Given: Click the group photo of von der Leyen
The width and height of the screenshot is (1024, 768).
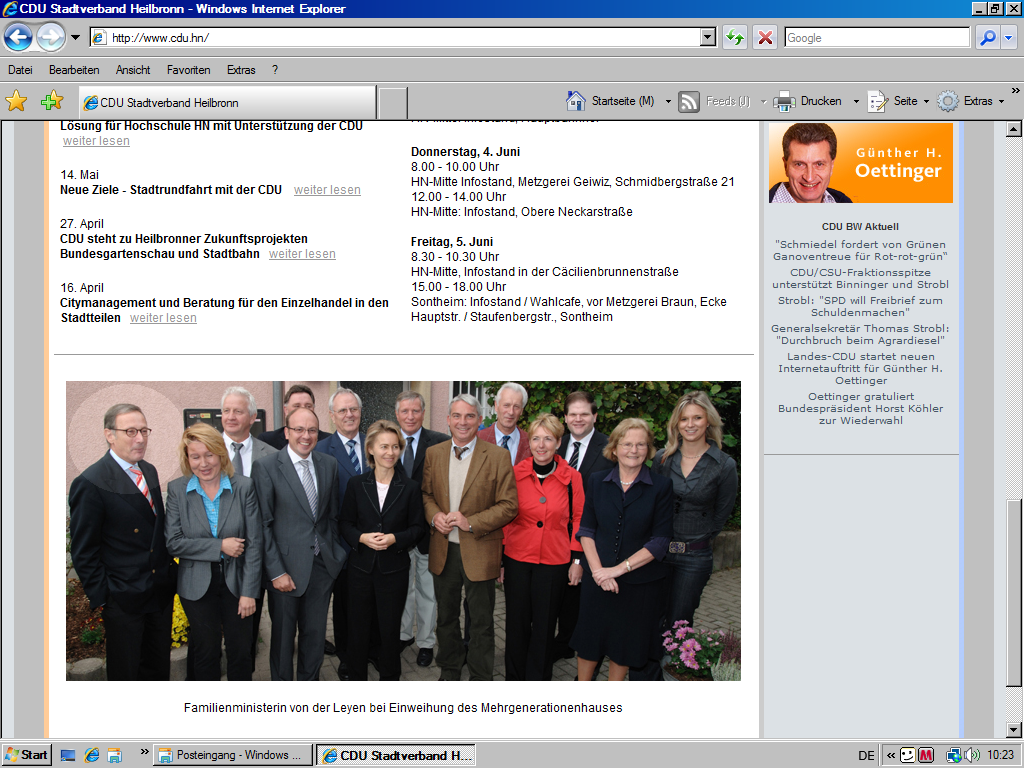Looking at the screenshot, I should pyautogui.click(x=403, y=530).
